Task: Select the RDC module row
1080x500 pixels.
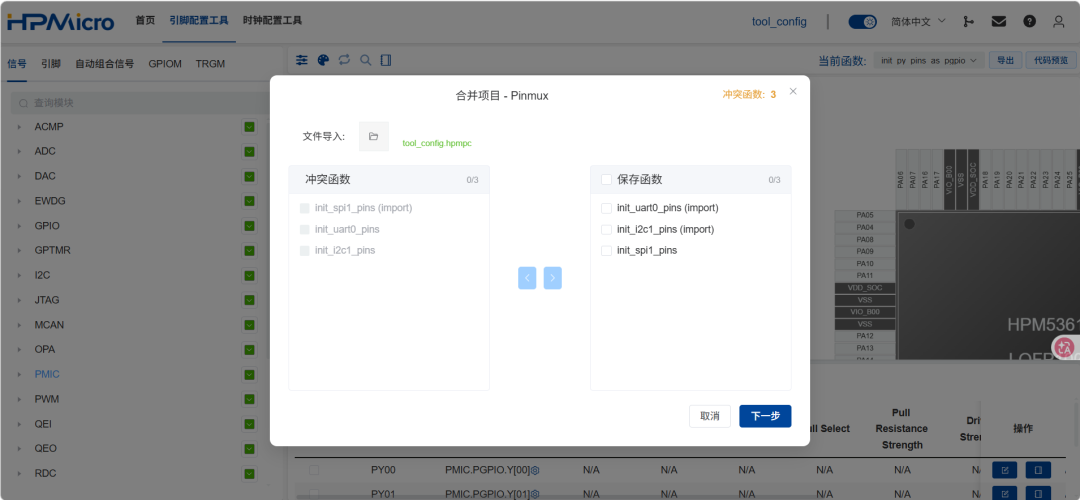Action: (x=135, y=474)
